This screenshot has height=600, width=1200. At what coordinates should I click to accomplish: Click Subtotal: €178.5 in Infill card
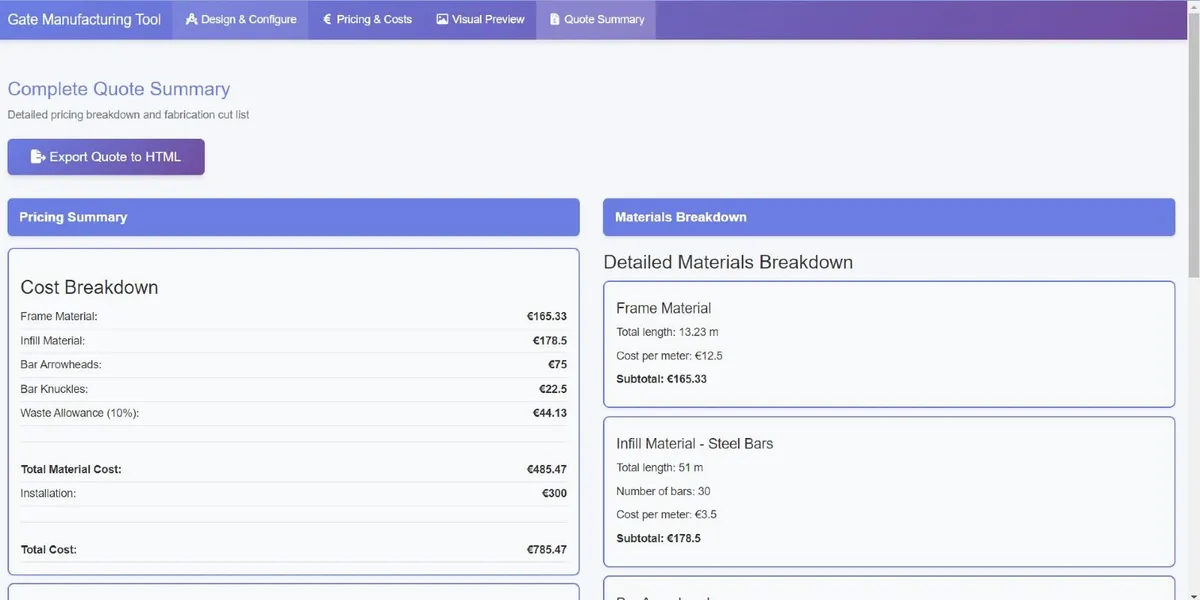click(659, 538)
